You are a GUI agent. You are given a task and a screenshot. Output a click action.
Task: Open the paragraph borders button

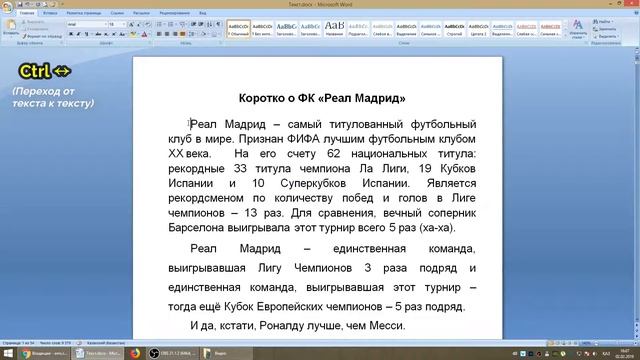tap(214, 34)
